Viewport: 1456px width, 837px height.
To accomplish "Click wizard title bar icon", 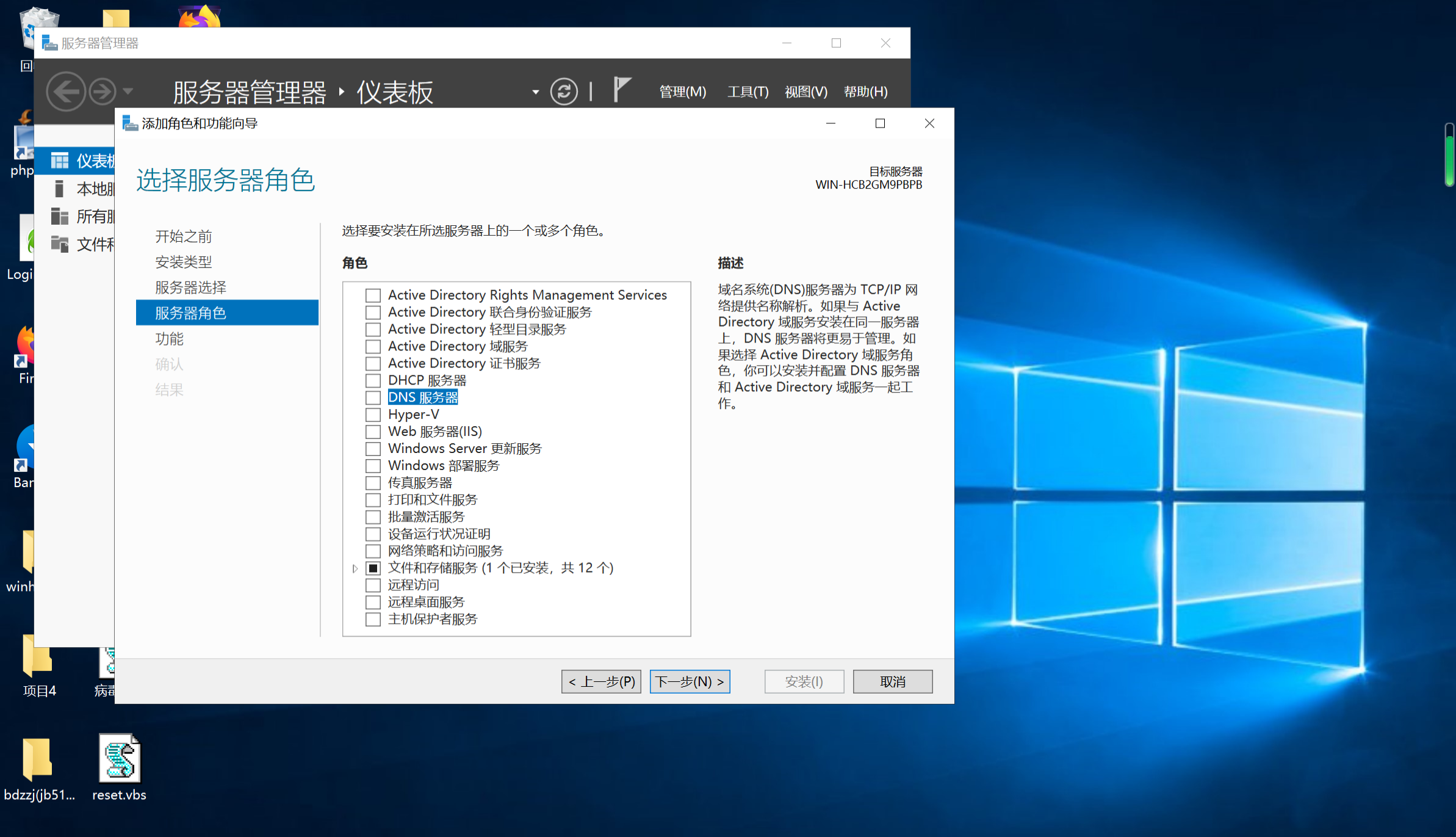I will [130, 123].
